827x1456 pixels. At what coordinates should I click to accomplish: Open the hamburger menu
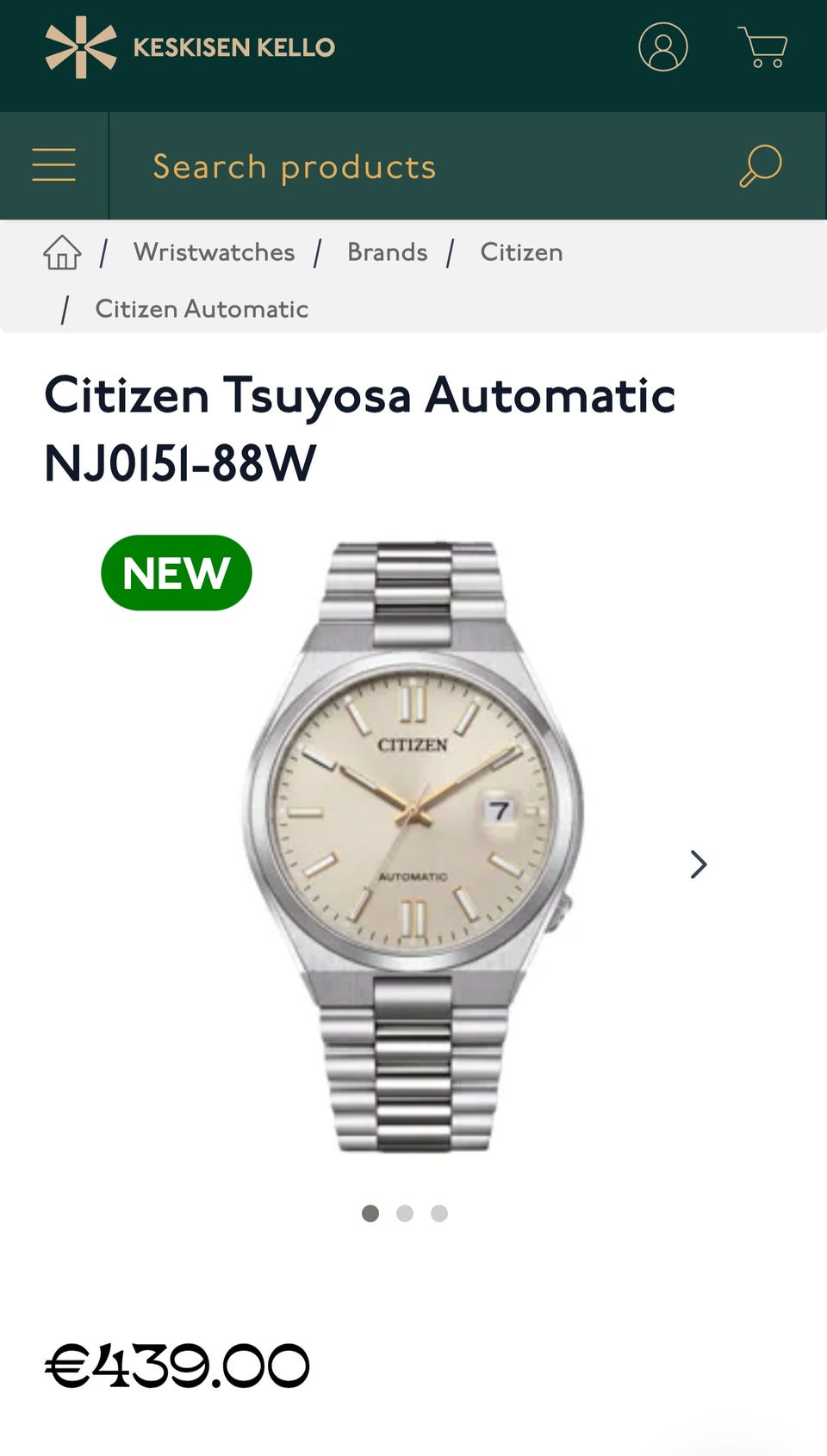pyautogui.click(x=53, y=164)
